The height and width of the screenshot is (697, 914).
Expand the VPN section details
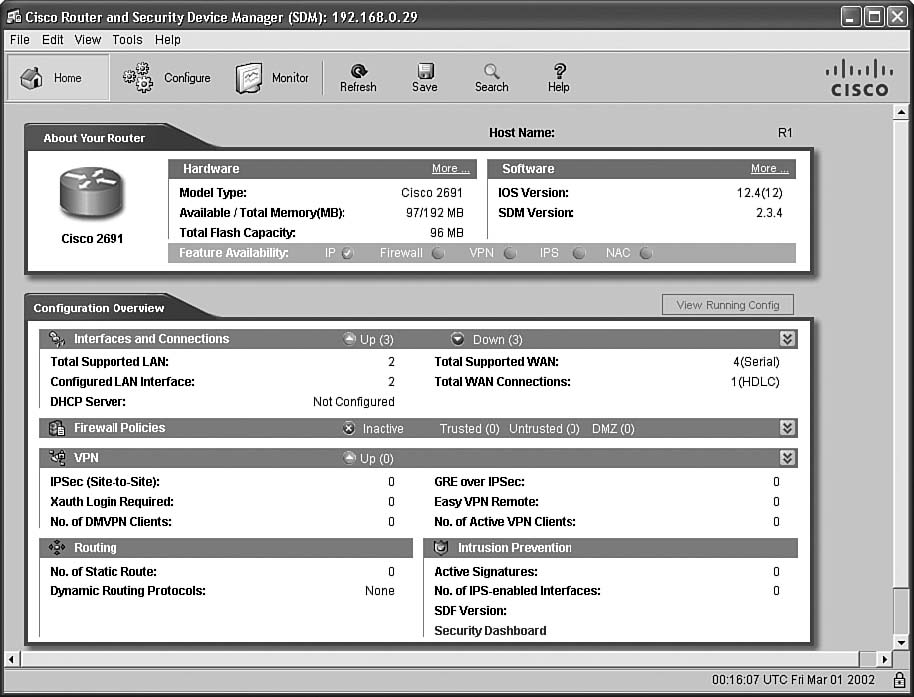click(787, 457)
